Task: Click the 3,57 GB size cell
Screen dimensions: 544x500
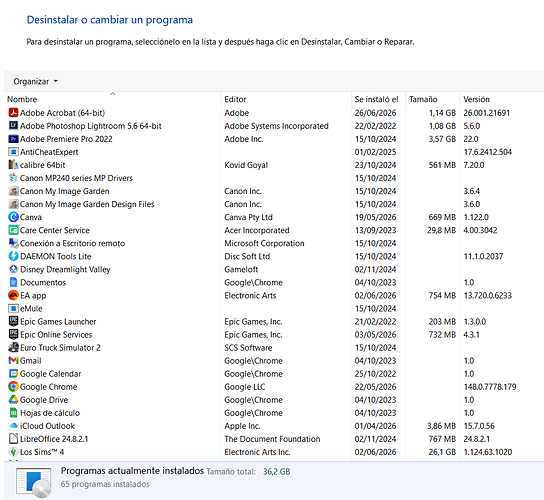Action: click(x=442, y=139)
